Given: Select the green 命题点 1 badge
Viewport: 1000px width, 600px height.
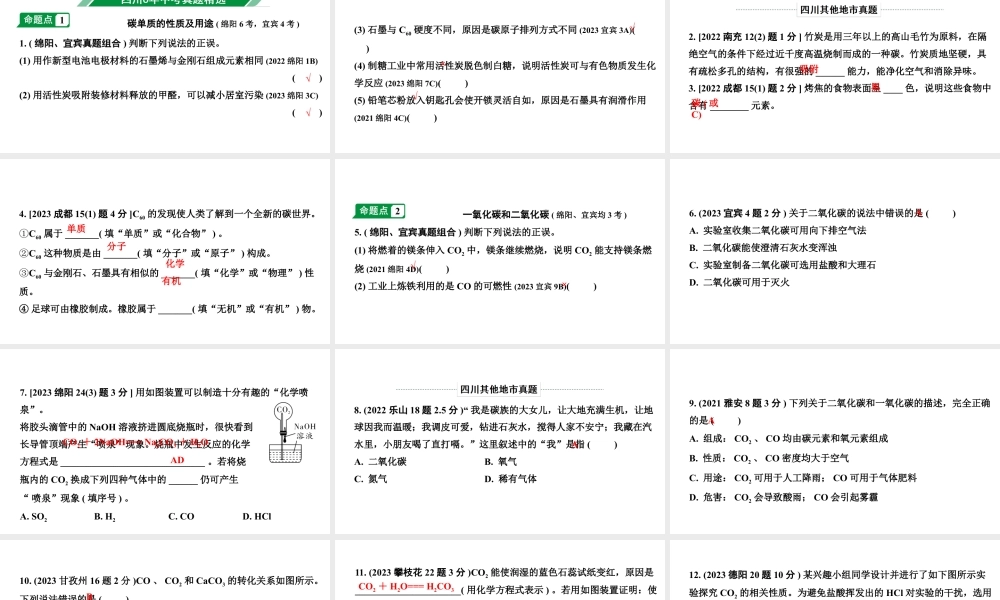Looking at the screenshot, I should (43, 20).
